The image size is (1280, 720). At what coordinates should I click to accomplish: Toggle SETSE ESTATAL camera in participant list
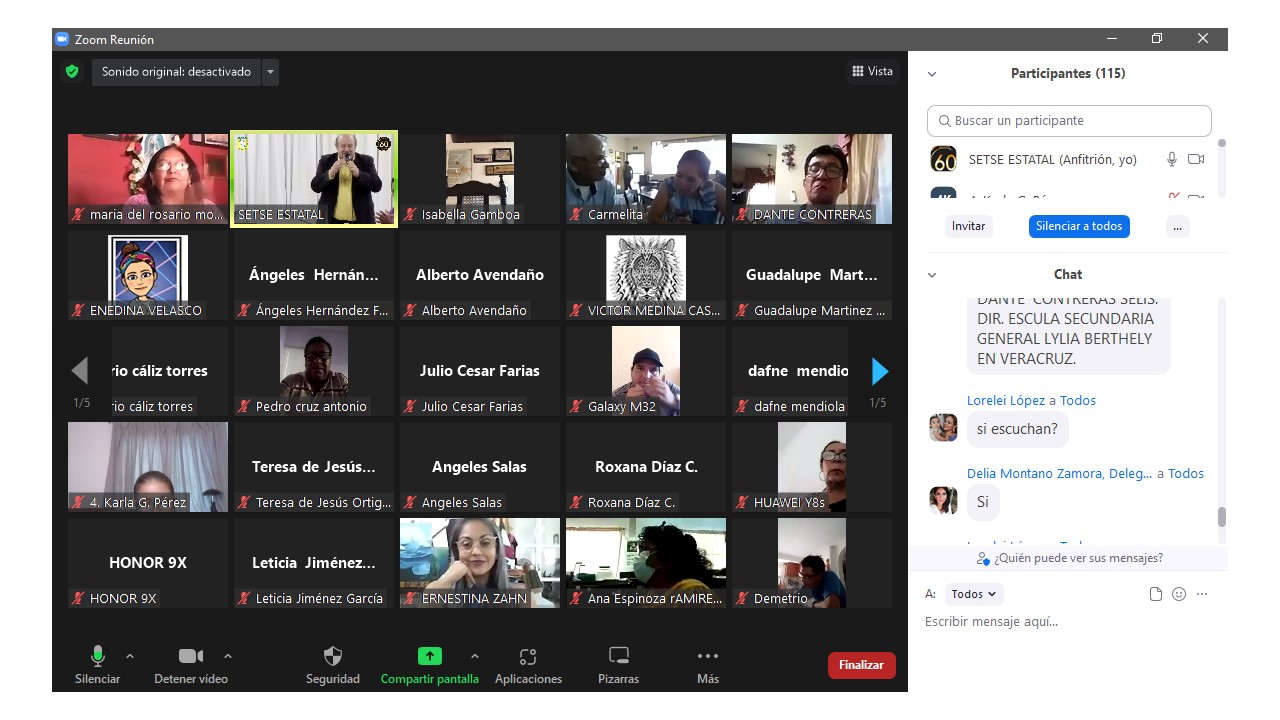(x=1196, y=159)
